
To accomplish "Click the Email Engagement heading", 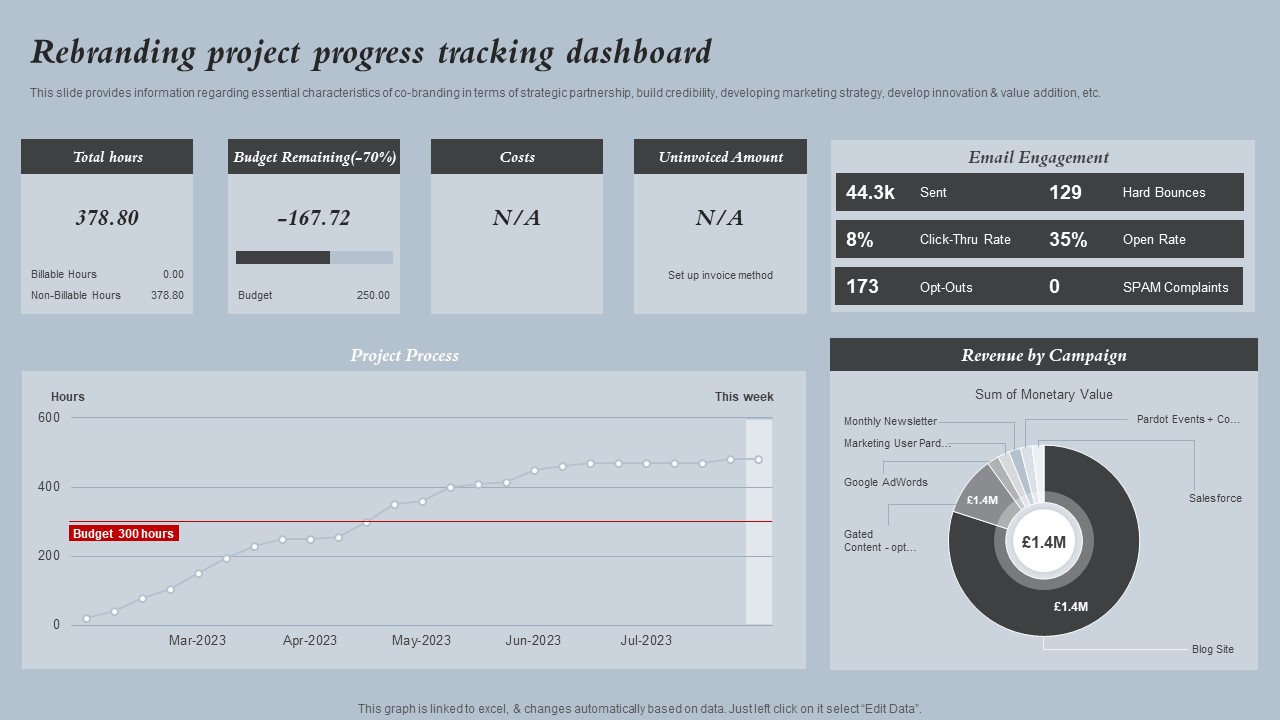I will point(1038,157).
